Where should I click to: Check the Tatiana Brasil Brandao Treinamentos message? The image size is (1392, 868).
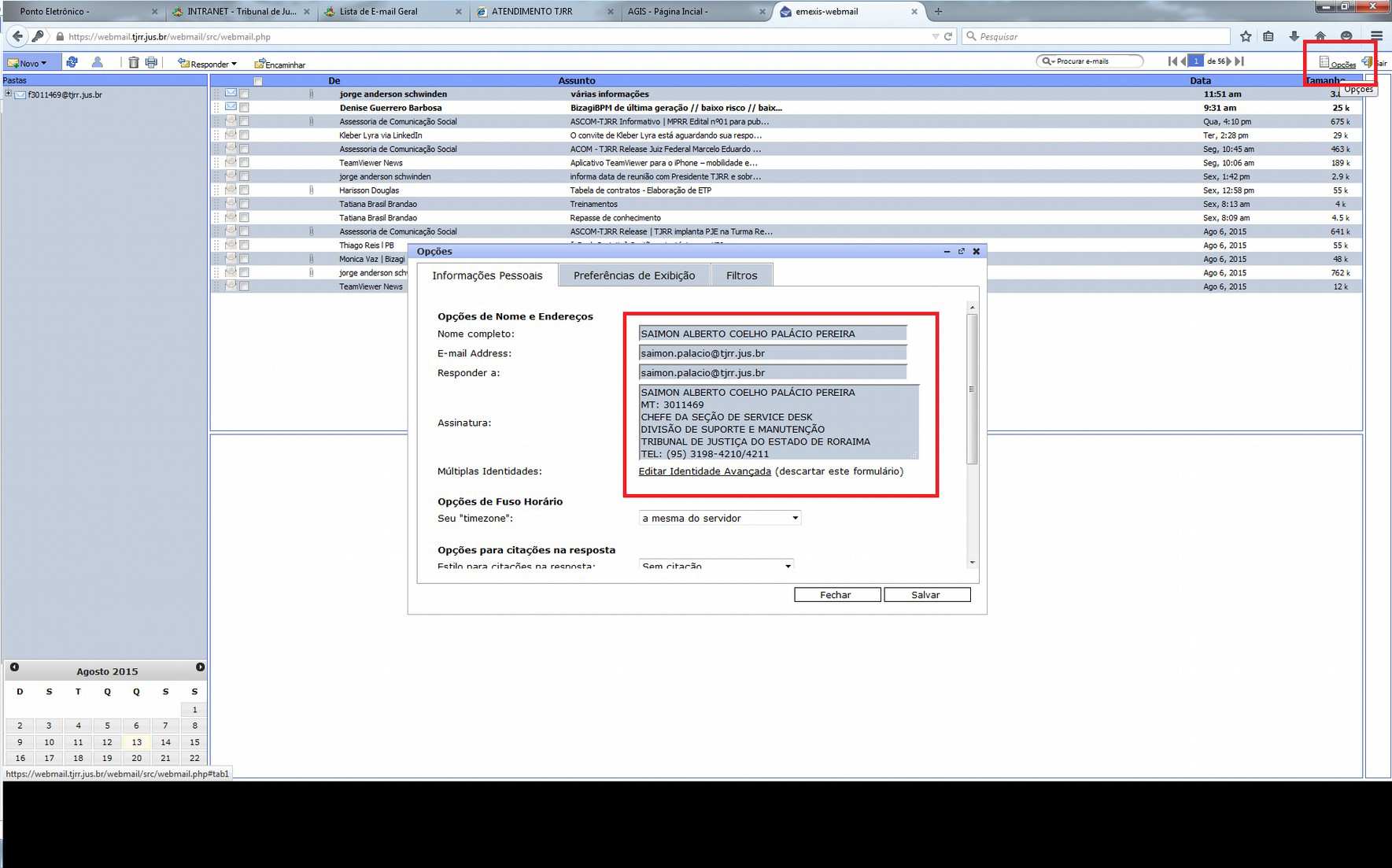point(244,204)
